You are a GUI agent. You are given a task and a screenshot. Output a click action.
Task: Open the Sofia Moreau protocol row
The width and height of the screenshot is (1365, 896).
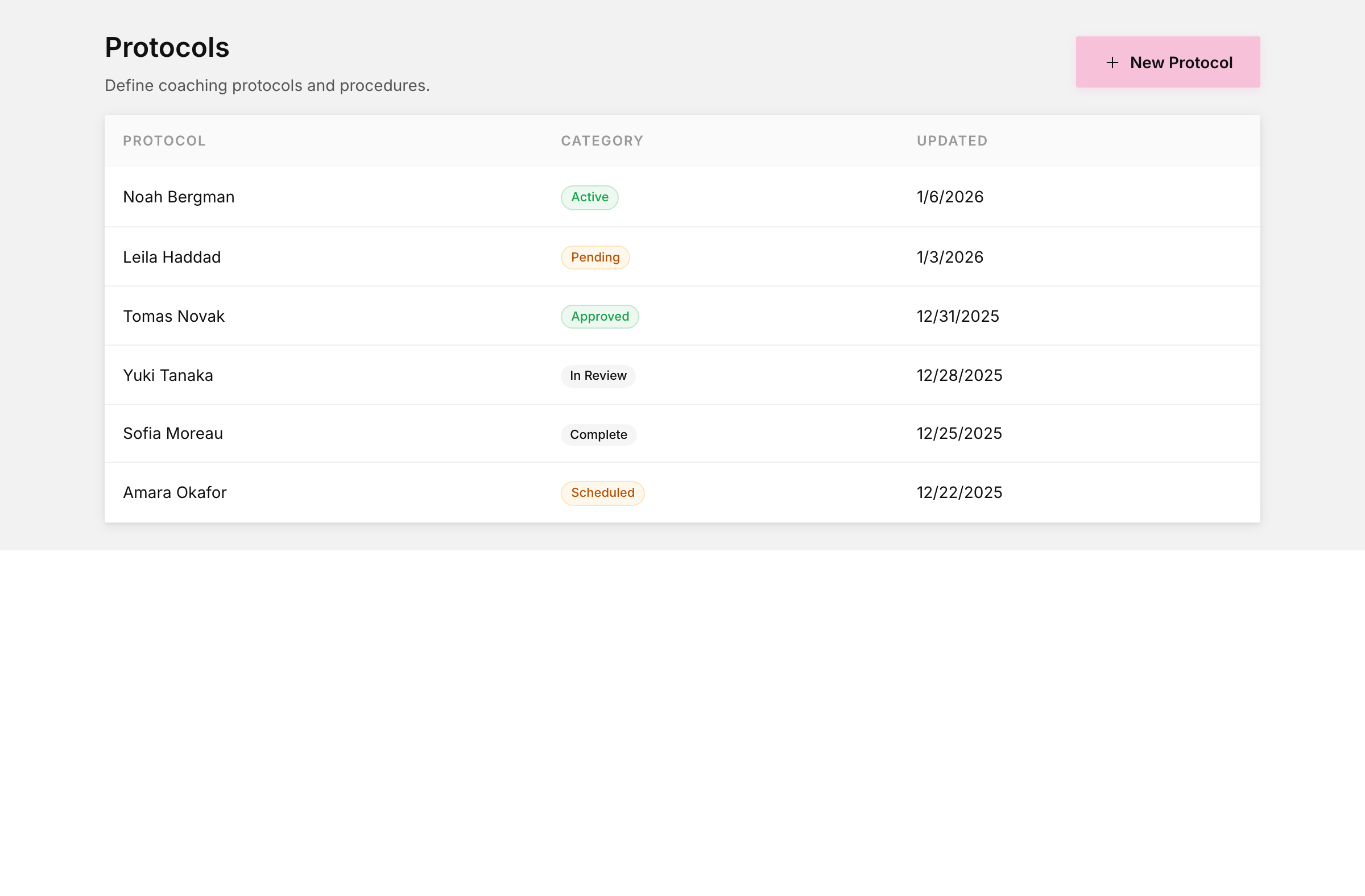(682, 433)
